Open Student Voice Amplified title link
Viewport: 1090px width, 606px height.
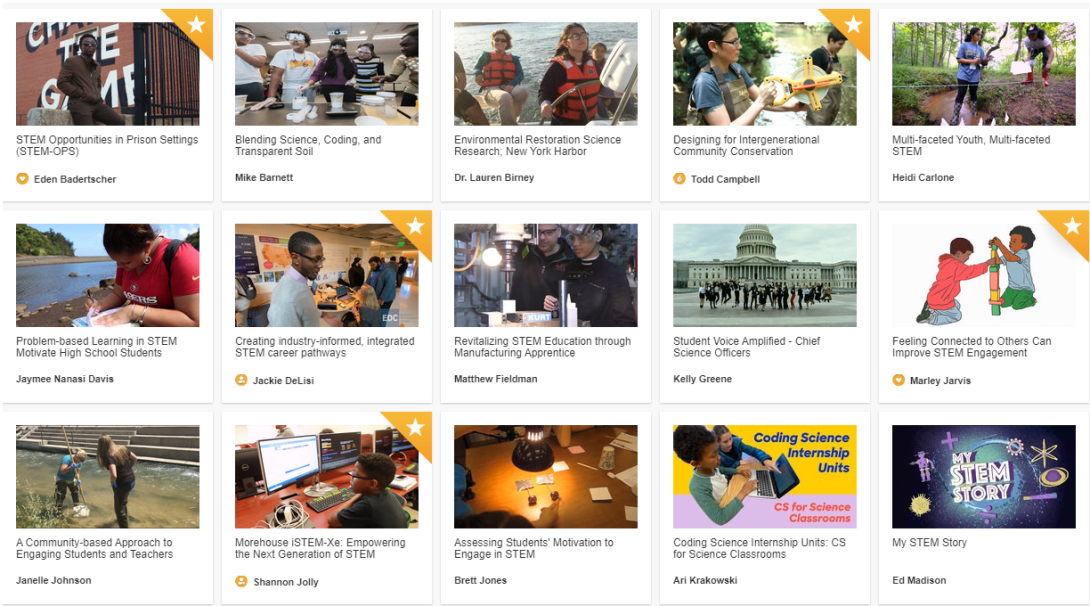click(747, 347)
